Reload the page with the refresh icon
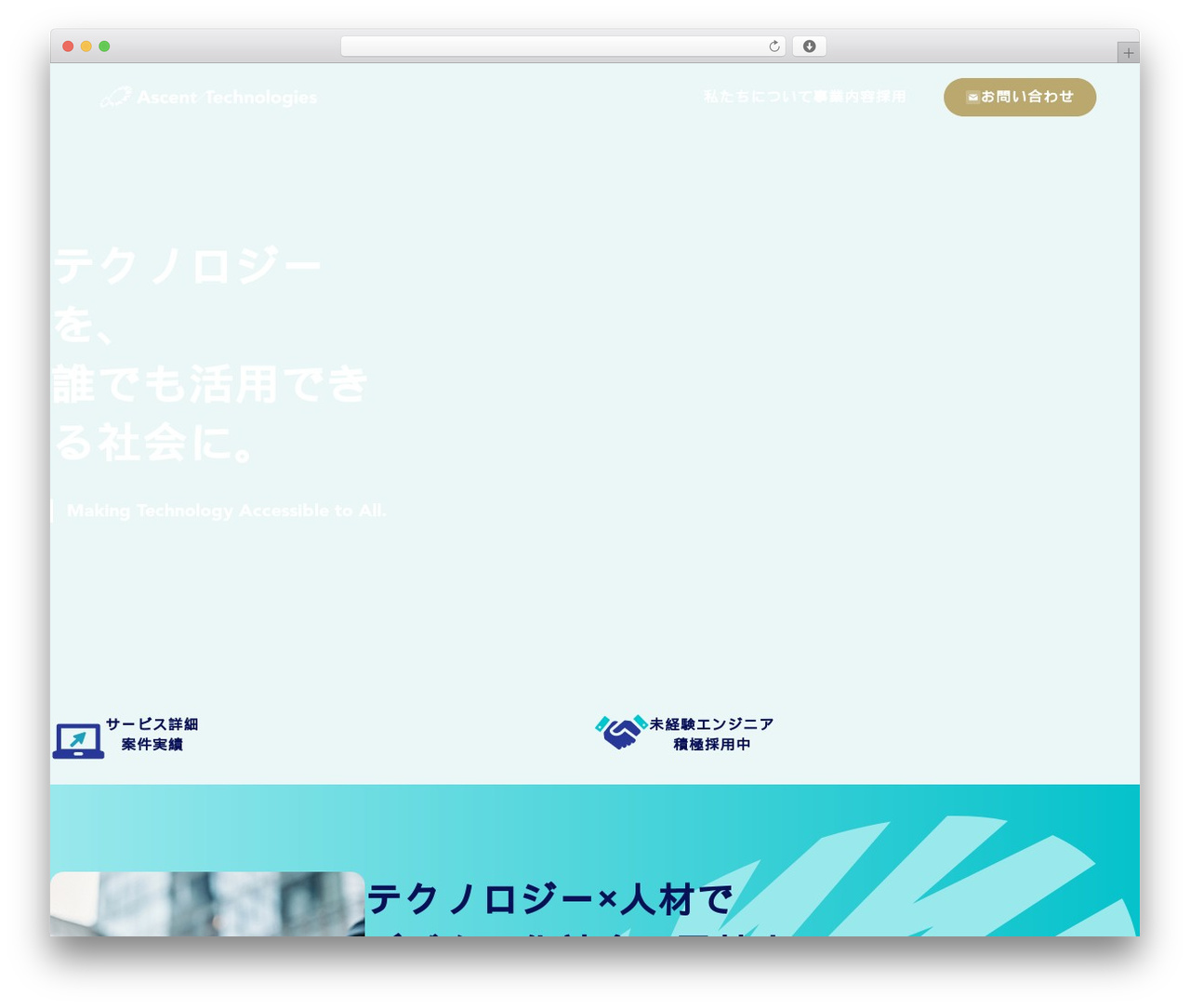This screenshot has width=1190, height=1008. click(774, 46)
